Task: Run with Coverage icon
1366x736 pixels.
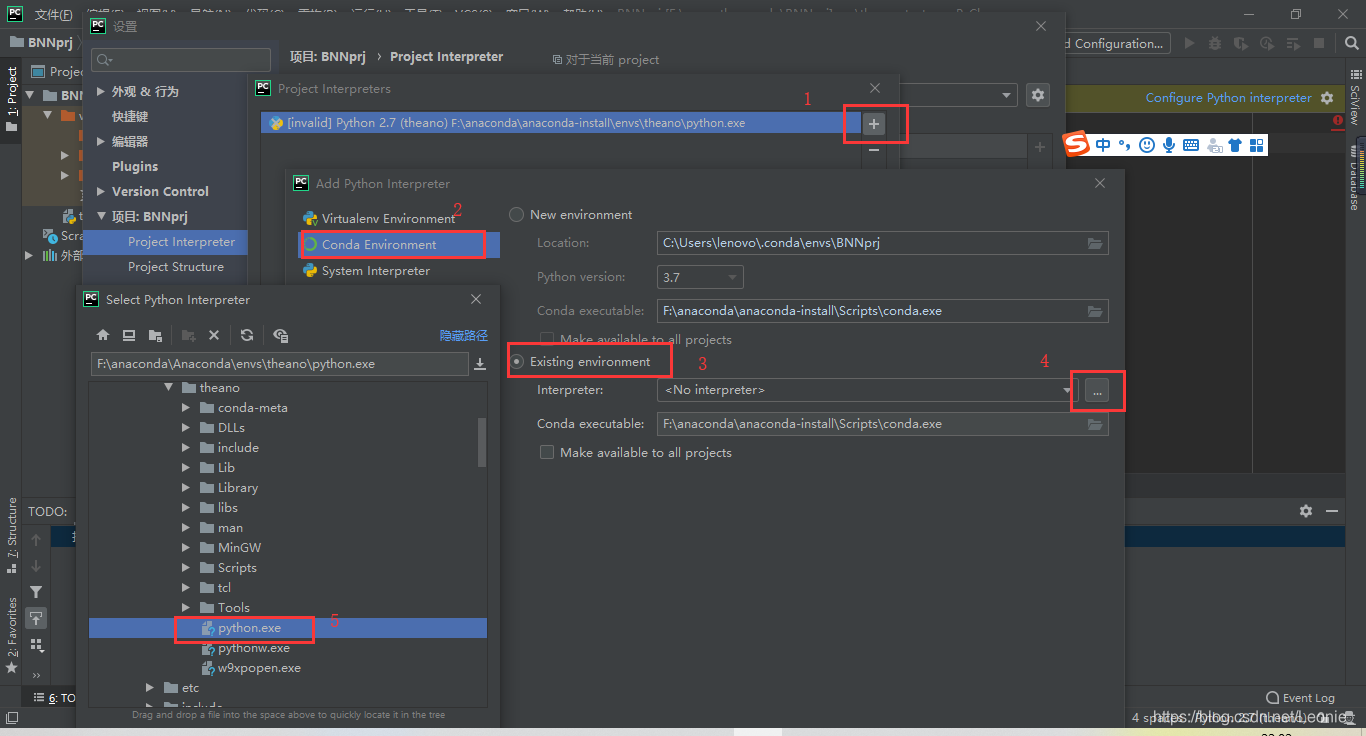Action: pos(1241,43)
